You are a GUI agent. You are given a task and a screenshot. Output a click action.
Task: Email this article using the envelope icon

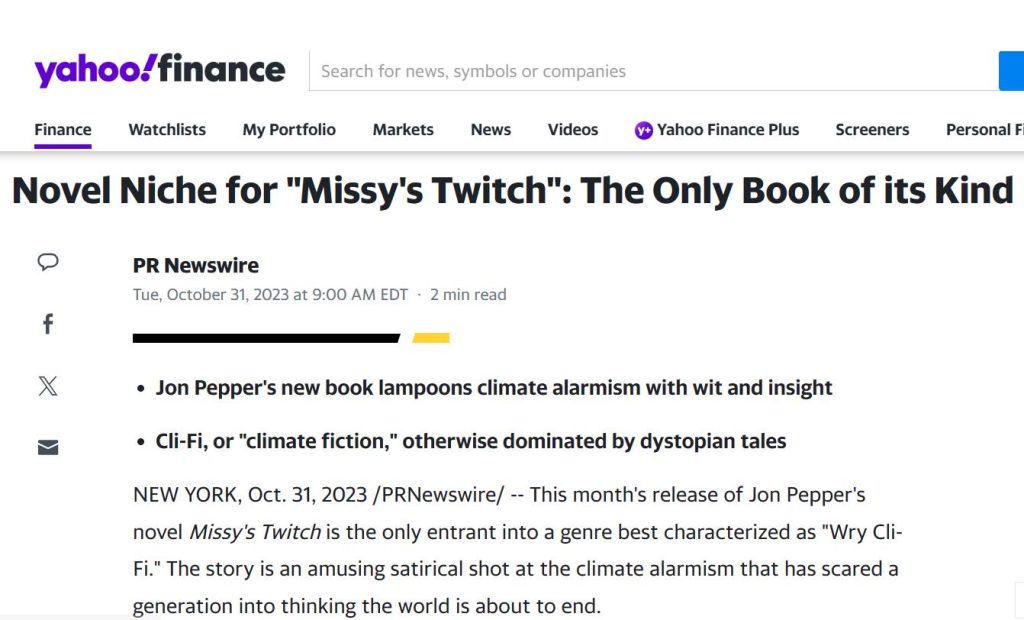click(x=48, y=447)
